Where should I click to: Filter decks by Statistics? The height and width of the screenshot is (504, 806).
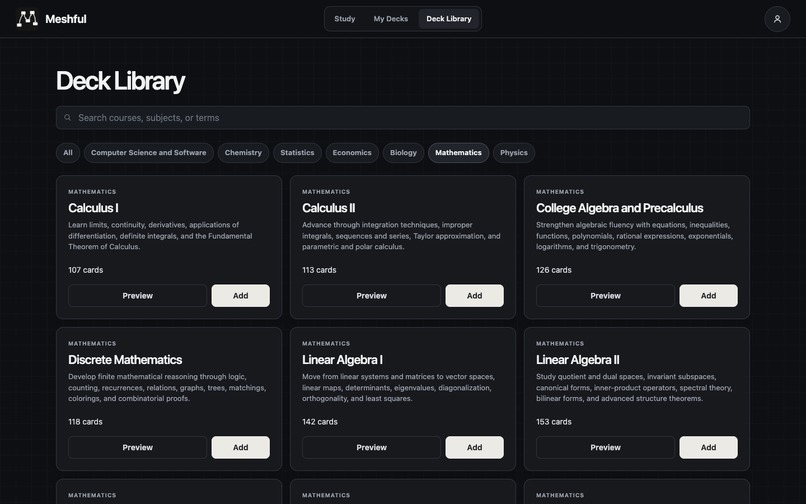297,153
